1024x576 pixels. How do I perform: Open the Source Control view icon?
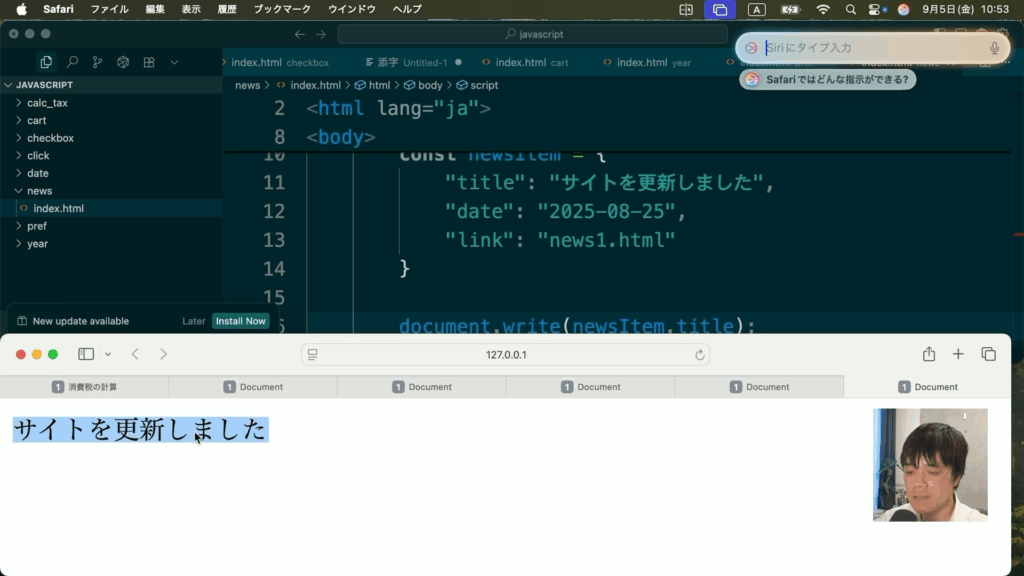[97, 62]
